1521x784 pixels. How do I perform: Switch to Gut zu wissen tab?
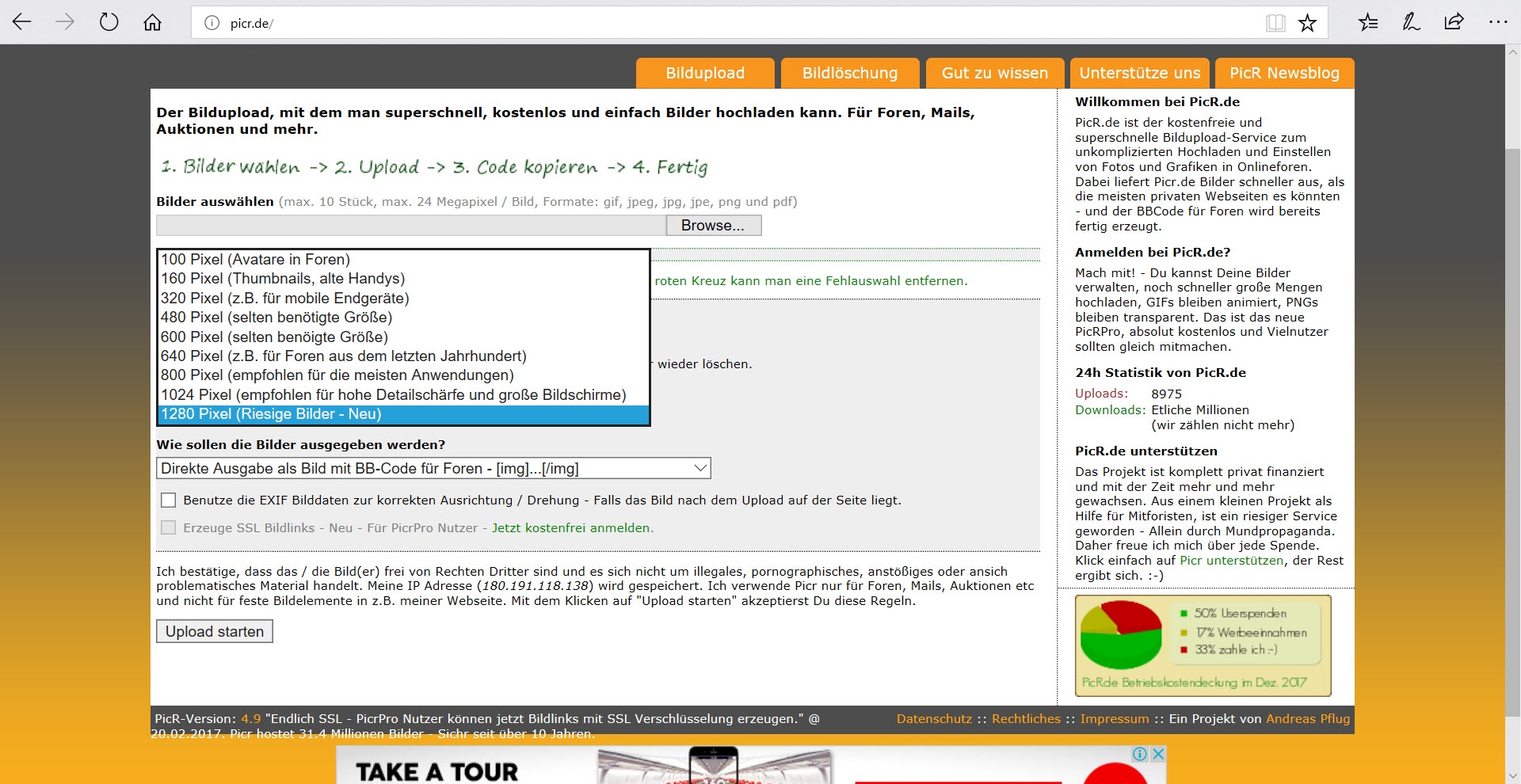click(x=994, y=73)
